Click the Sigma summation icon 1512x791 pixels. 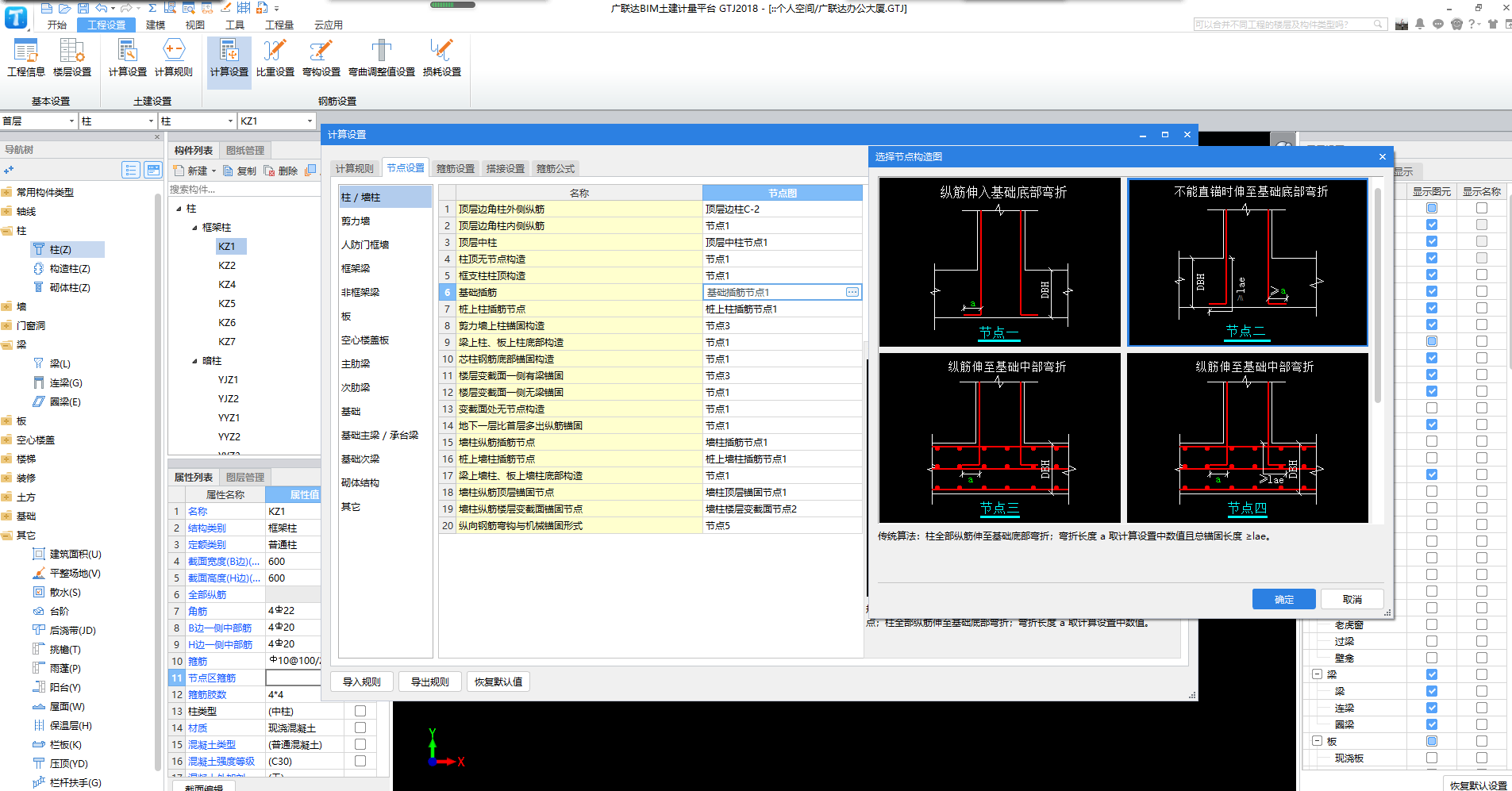tap(152, 8)
